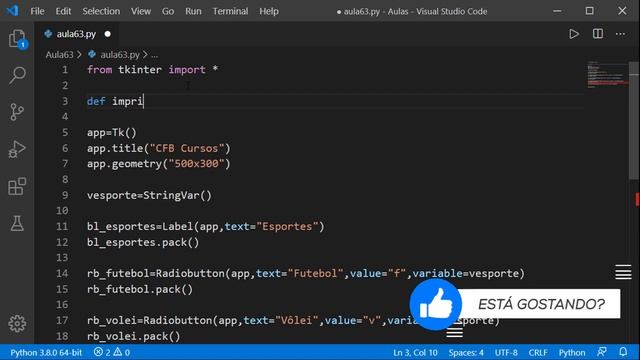The image size is (640, 360).
Task: Place cursor on line 1 import statement
Action: 152,70
